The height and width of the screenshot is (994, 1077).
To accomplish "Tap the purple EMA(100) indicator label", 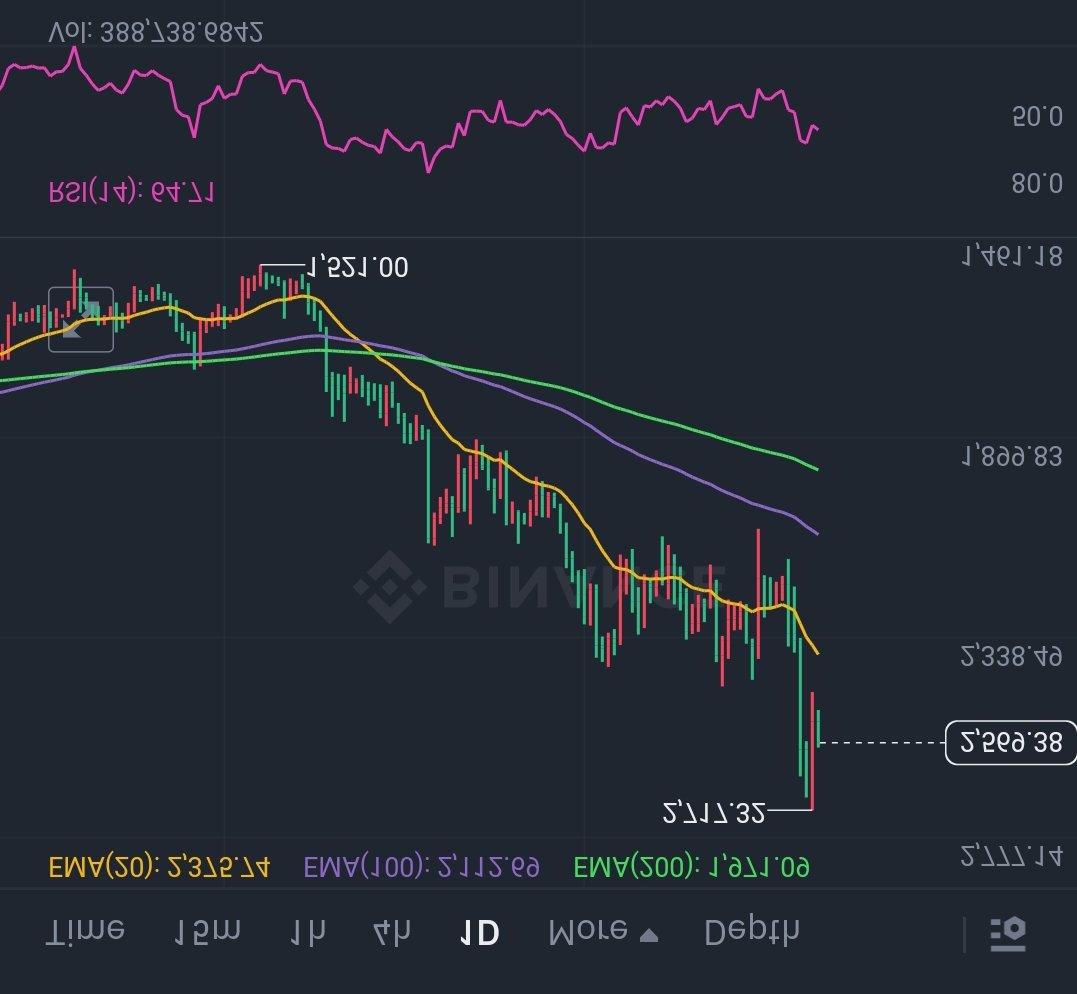I will 421,867.
